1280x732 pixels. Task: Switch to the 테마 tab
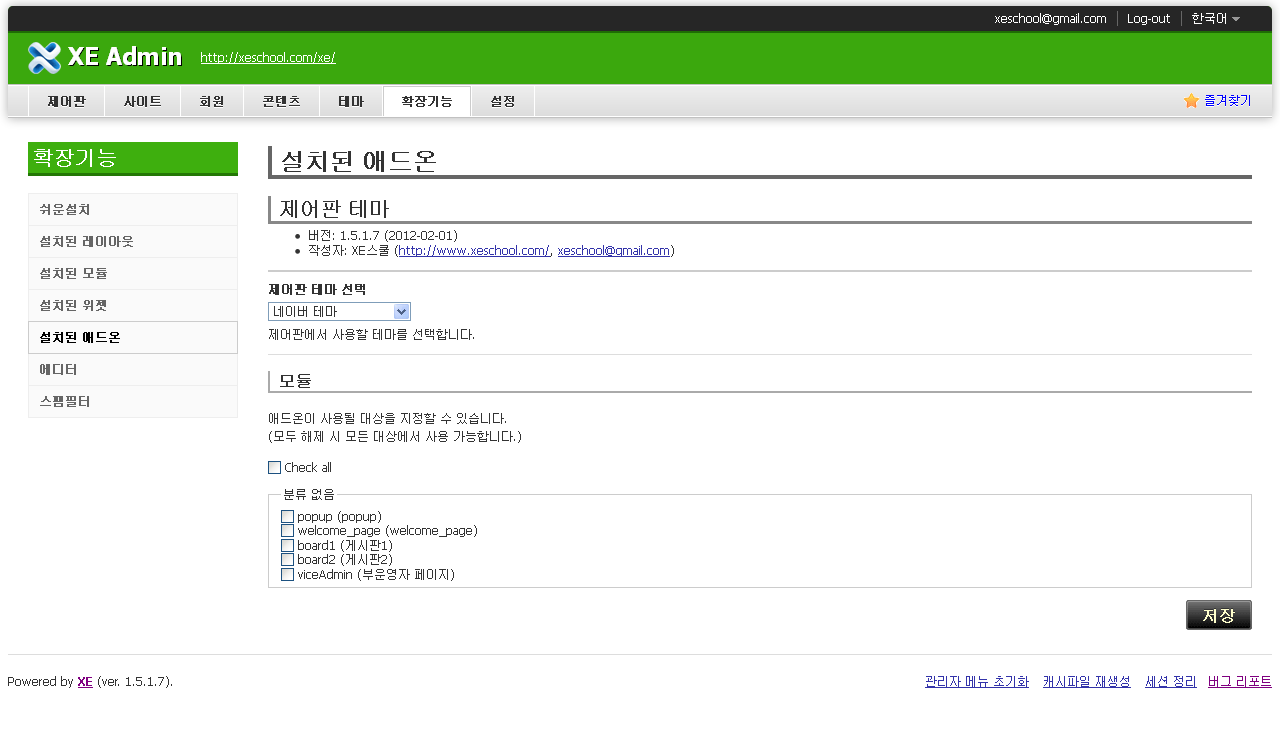coord(351,100)
